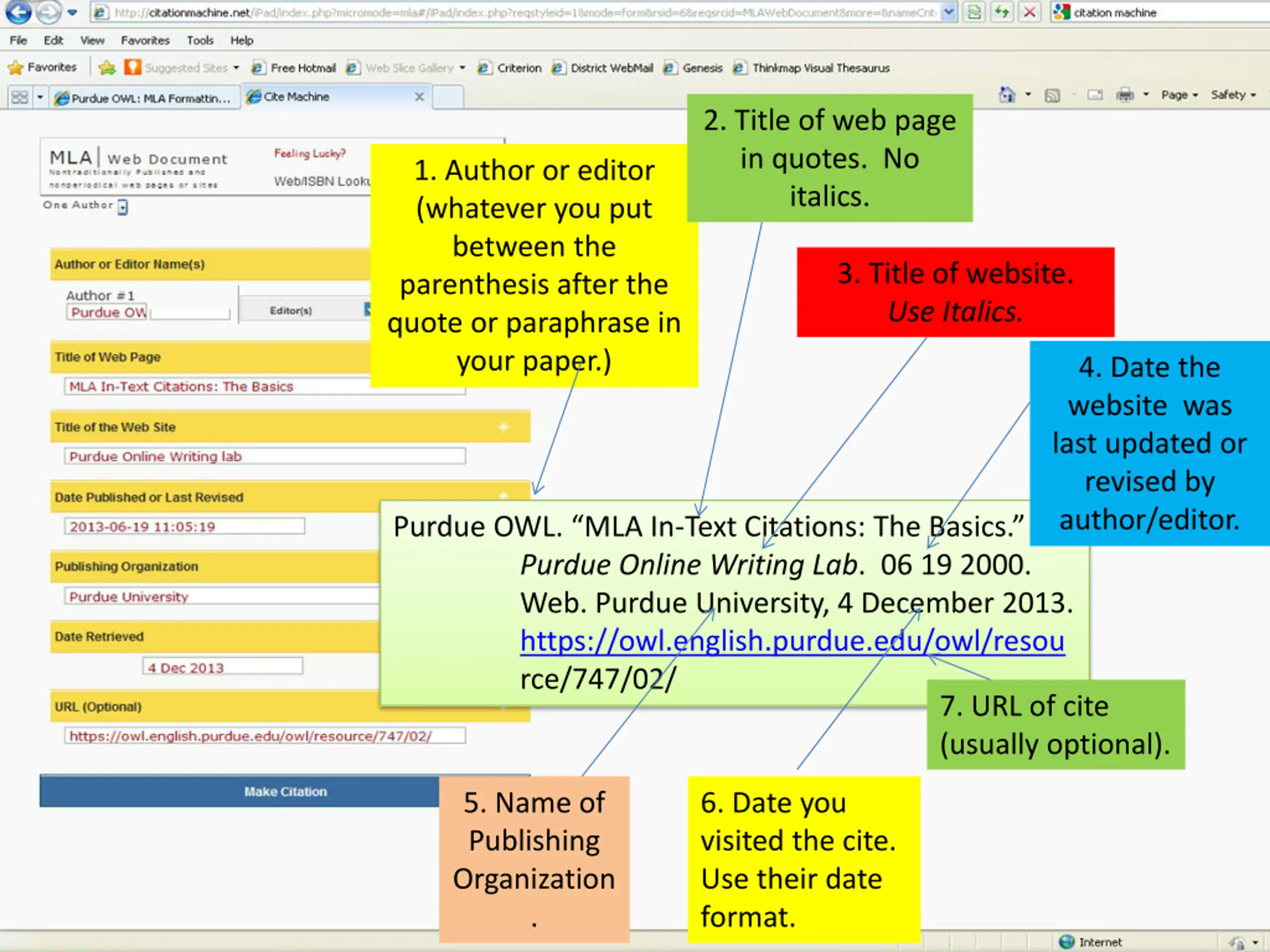
Task: Open the Safety dropdown menu
Action: point(1233,95)
